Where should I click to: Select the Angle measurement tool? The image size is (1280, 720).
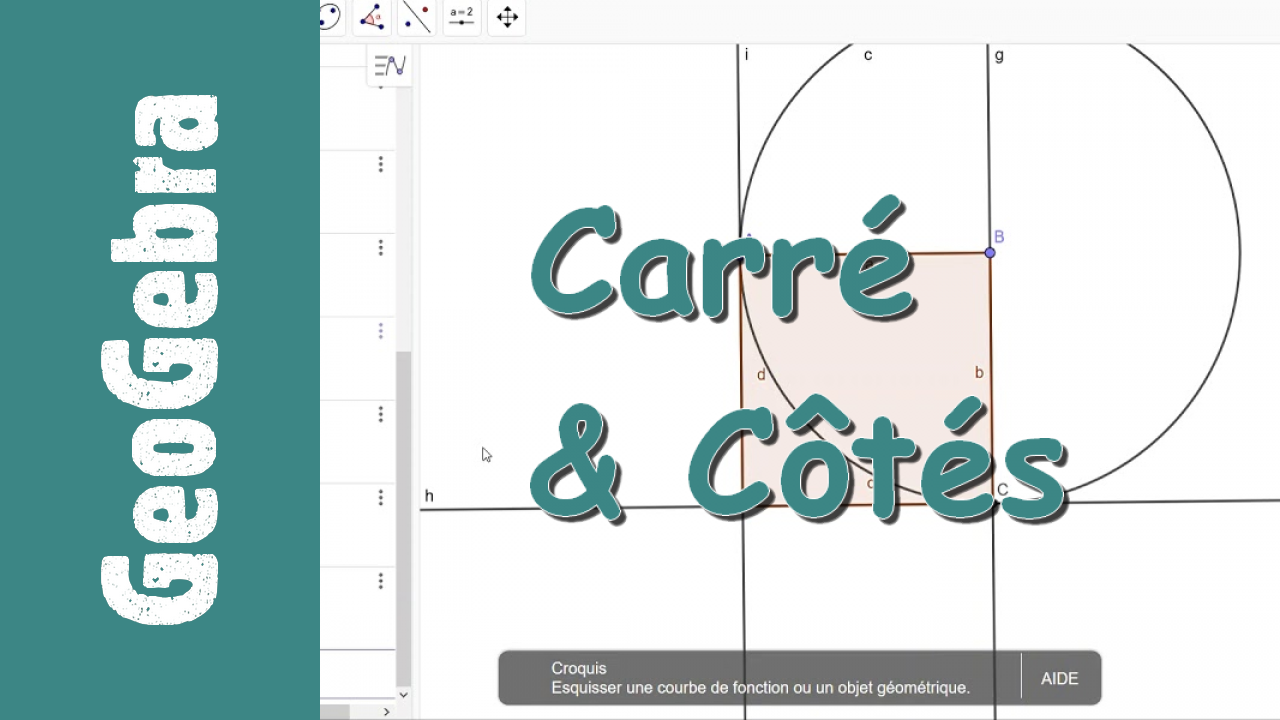tap(372, 17)
